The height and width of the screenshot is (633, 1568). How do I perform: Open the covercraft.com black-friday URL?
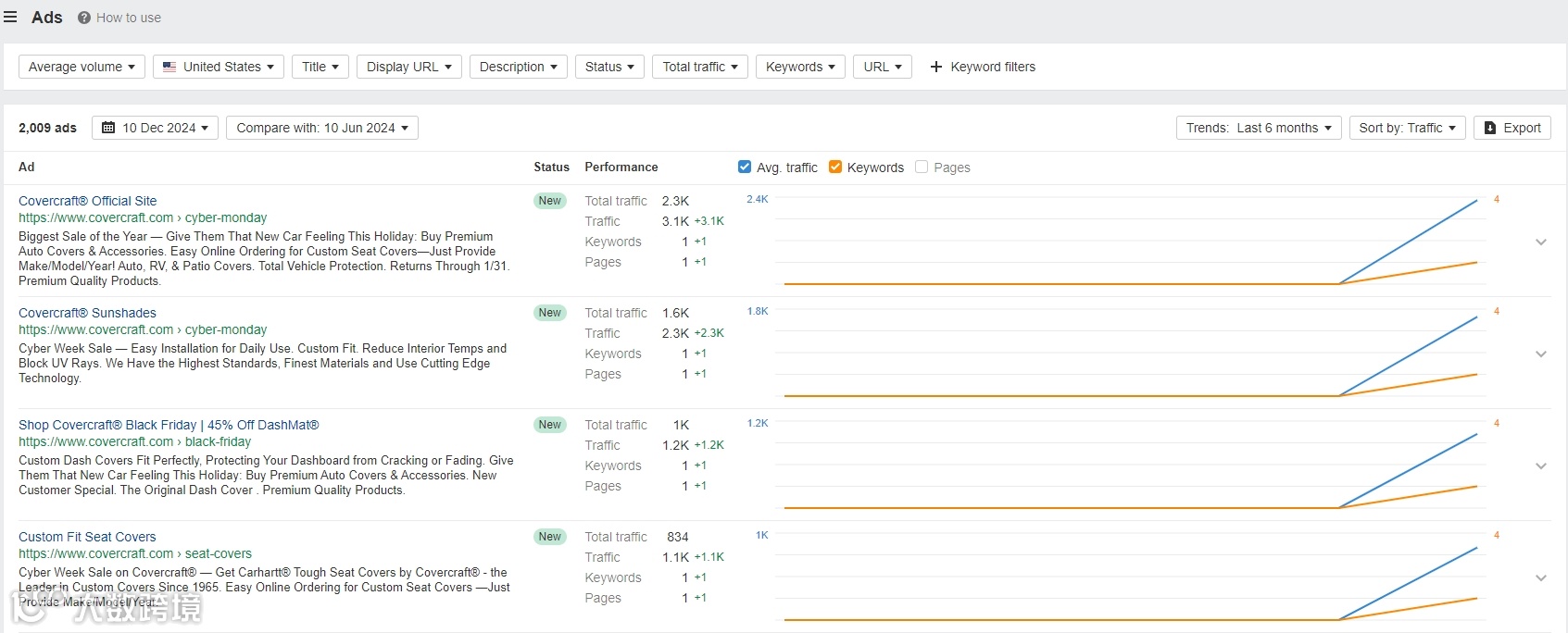(x=134, y=441)
